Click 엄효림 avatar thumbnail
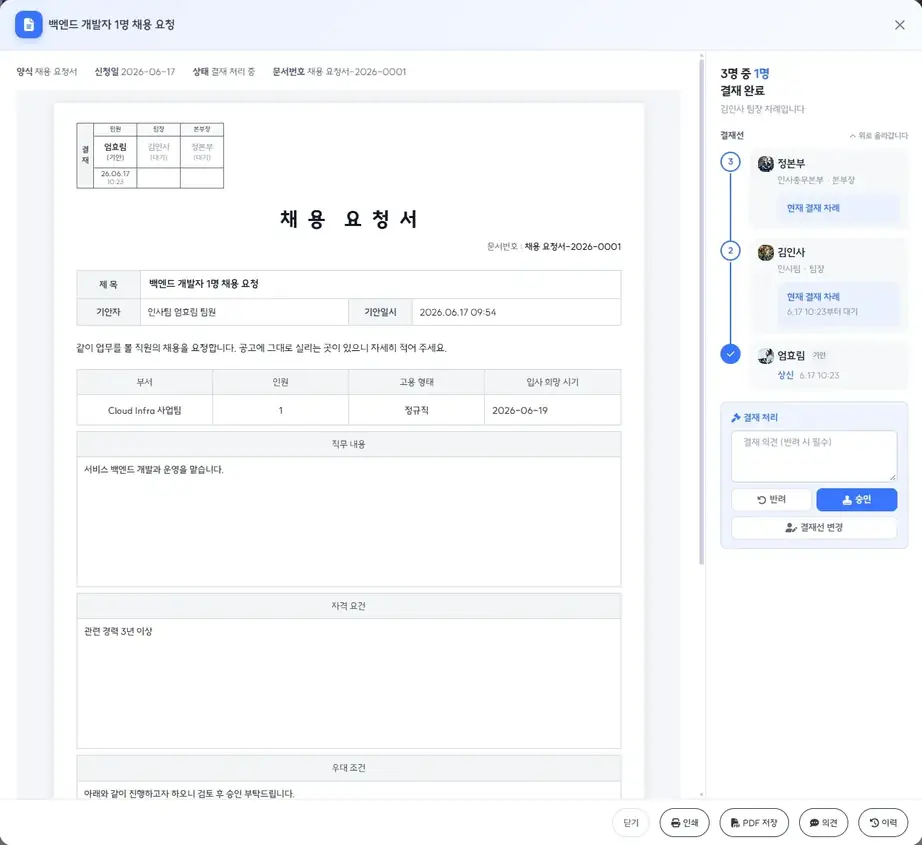Image resolution: width=922 pixels, height=845 pixels. point(766,355)
